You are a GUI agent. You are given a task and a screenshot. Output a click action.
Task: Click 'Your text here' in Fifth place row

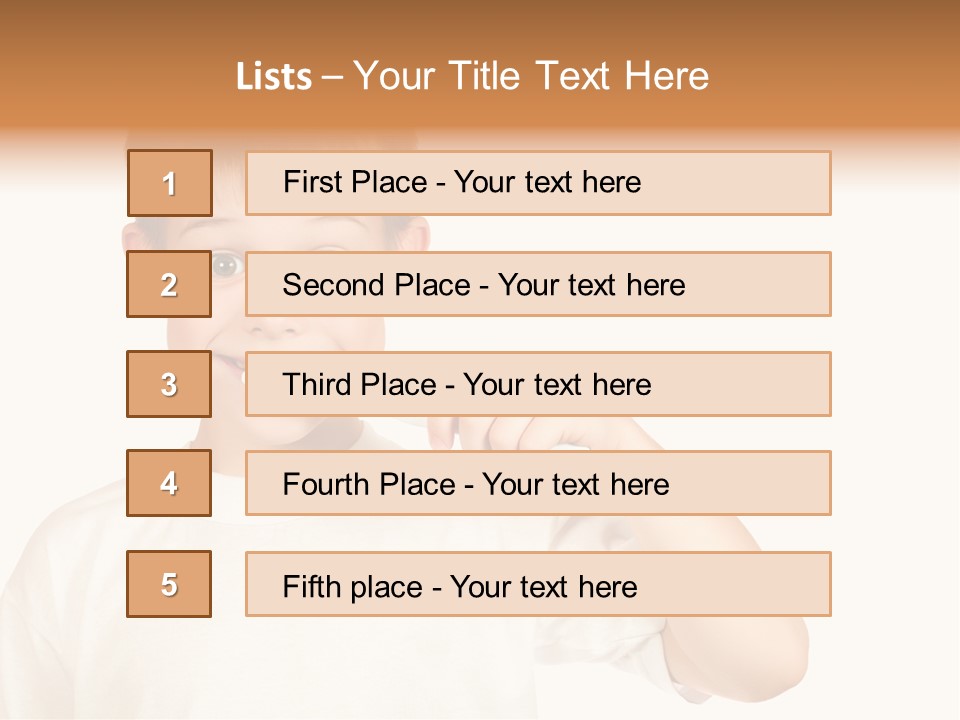543,586
